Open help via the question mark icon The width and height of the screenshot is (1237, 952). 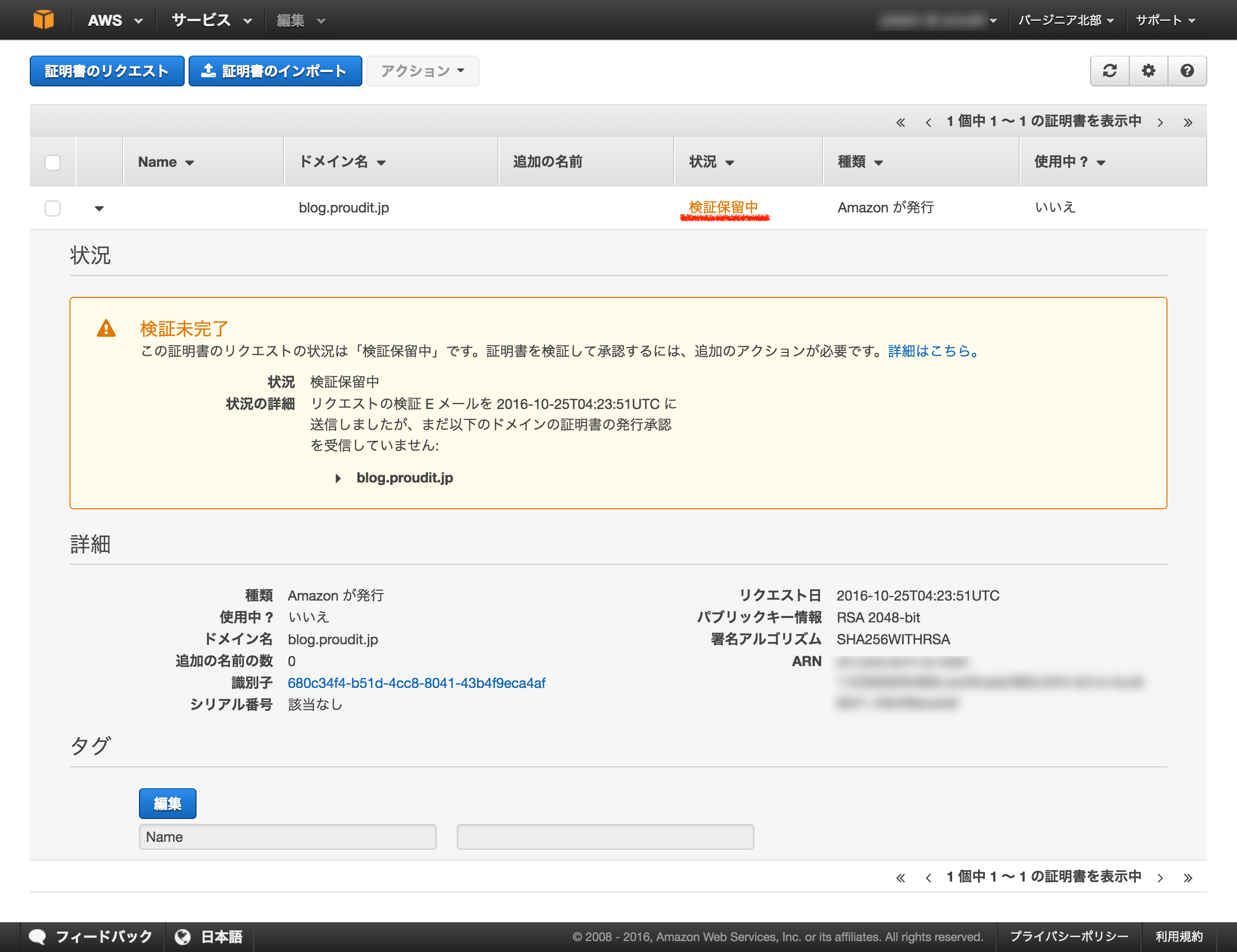pyautogui.click(x=1187, y=71)
